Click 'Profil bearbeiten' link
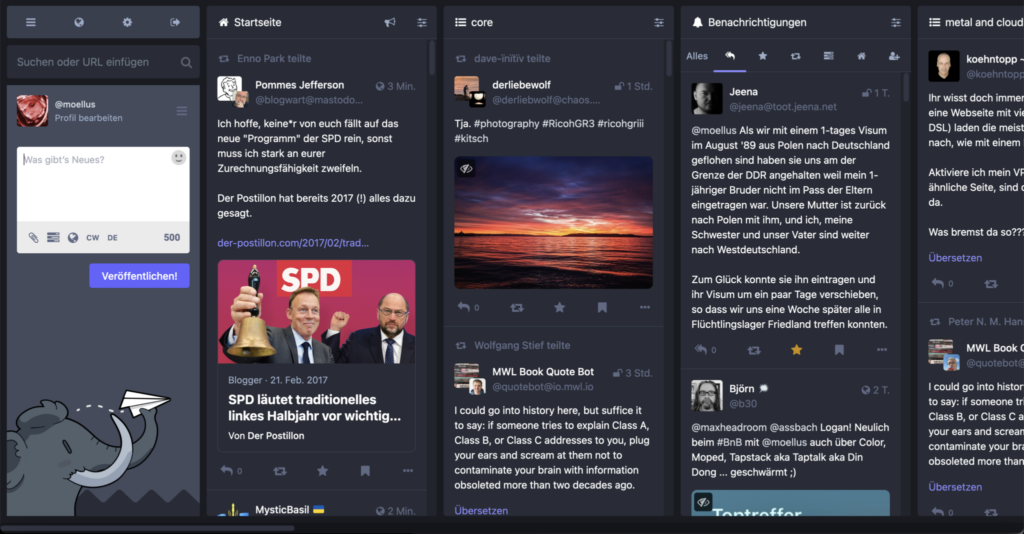This screenshot has width=1024, height=534. pos(88,118)
